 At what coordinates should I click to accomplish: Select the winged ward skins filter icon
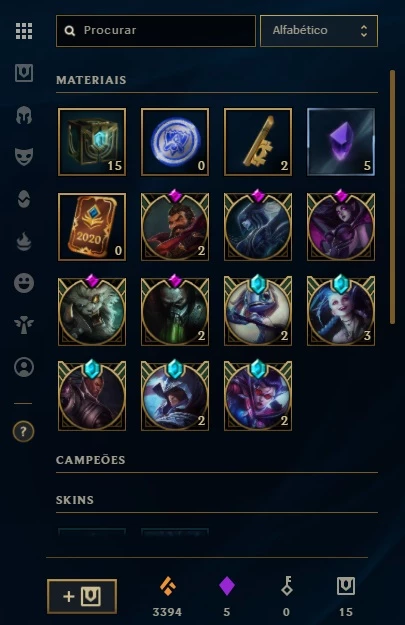(x=24, y=325)
